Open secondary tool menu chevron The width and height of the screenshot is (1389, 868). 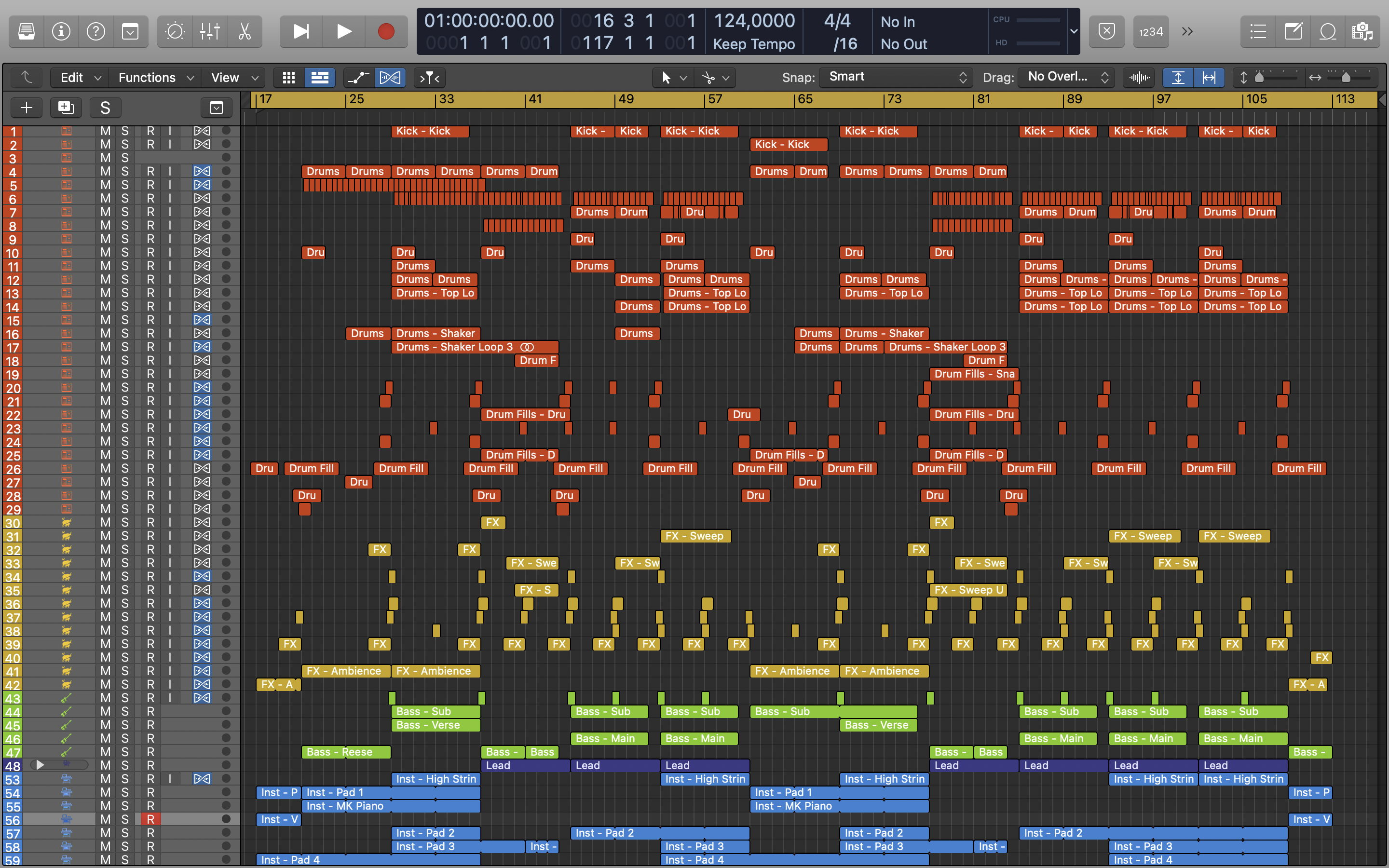[x=726, y=78]
